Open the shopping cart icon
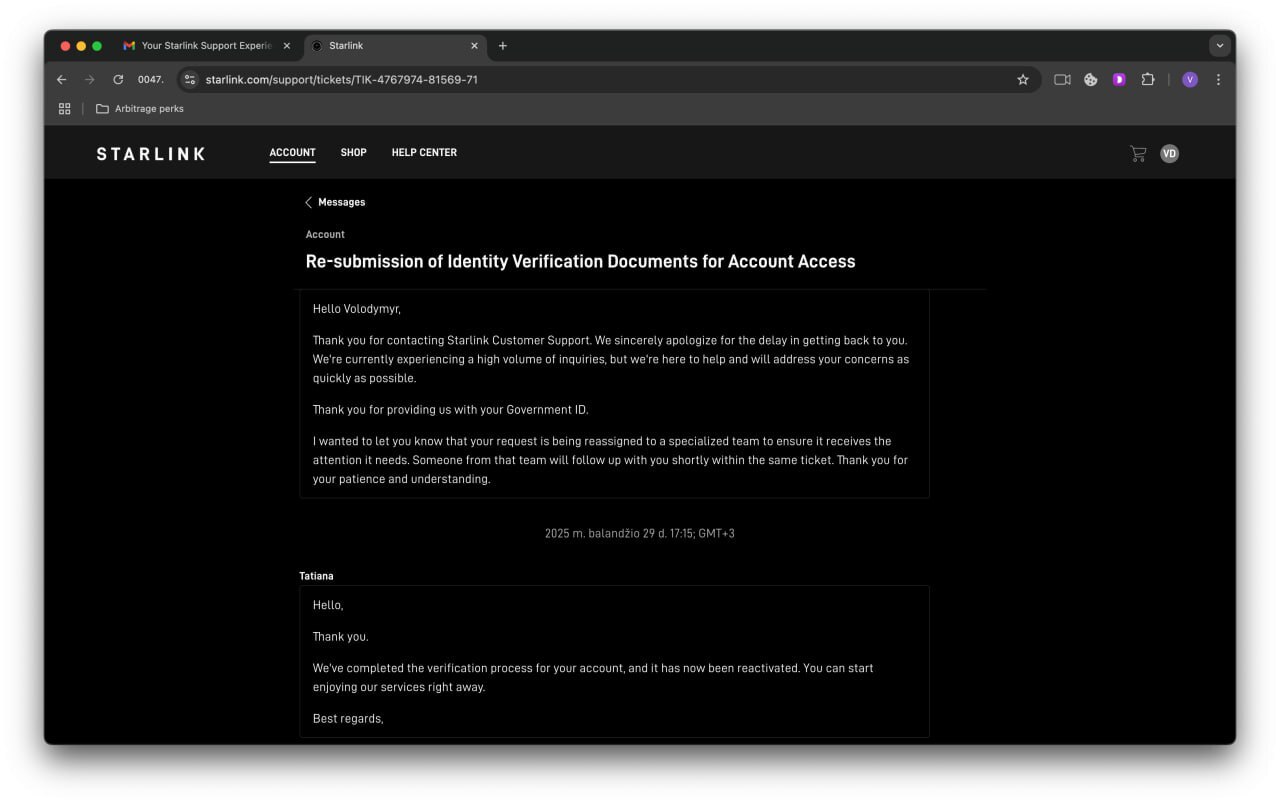The height and width of the screenshot is (803, 1280). point(1137,153)
